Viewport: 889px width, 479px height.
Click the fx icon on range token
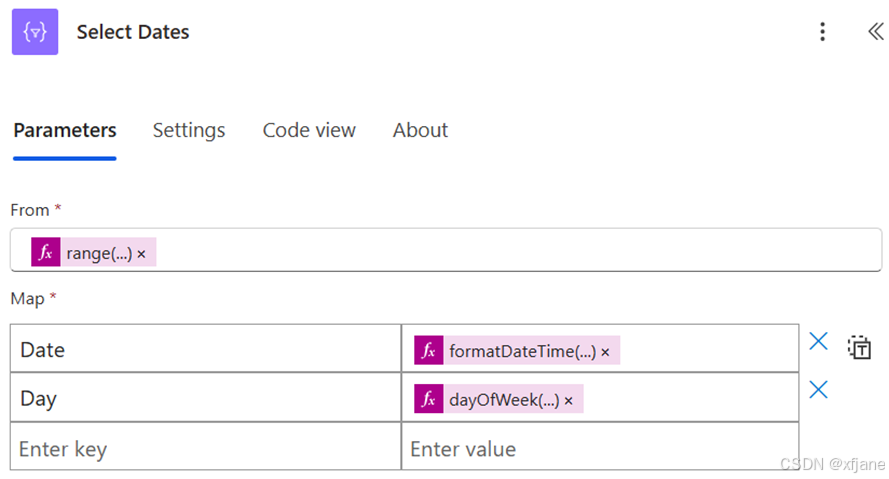[x=45, y=253]
